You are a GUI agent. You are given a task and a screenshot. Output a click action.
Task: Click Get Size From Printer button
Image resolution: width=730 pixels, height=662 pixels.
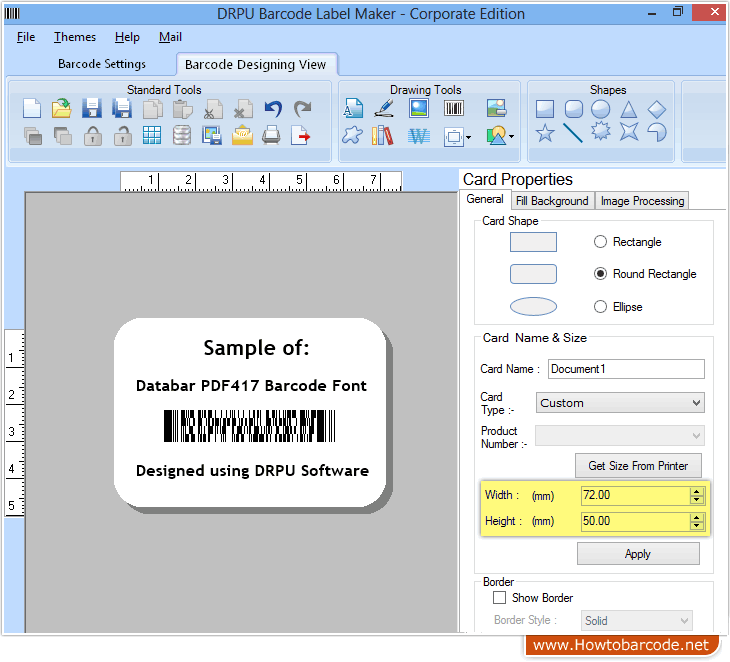tap(638, 466)
